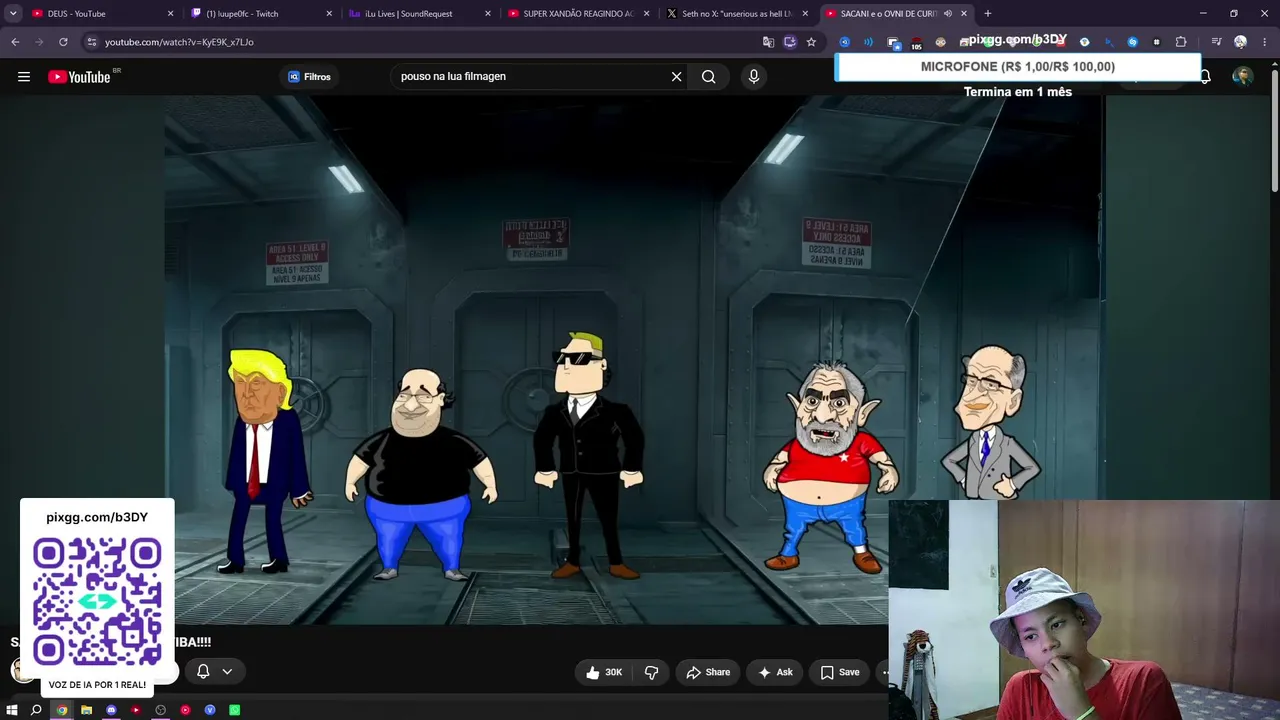Screen dimensions: 1280x720
Task: Open the Shazam extension icon
Action: pyautogui.click(x=1132, y=42)
